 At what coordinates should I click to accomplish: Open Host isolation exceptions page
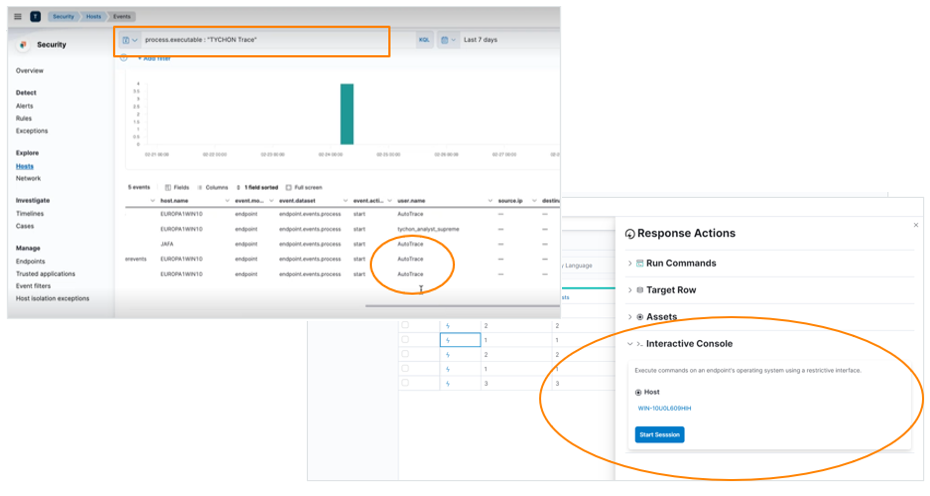[53, 298]
